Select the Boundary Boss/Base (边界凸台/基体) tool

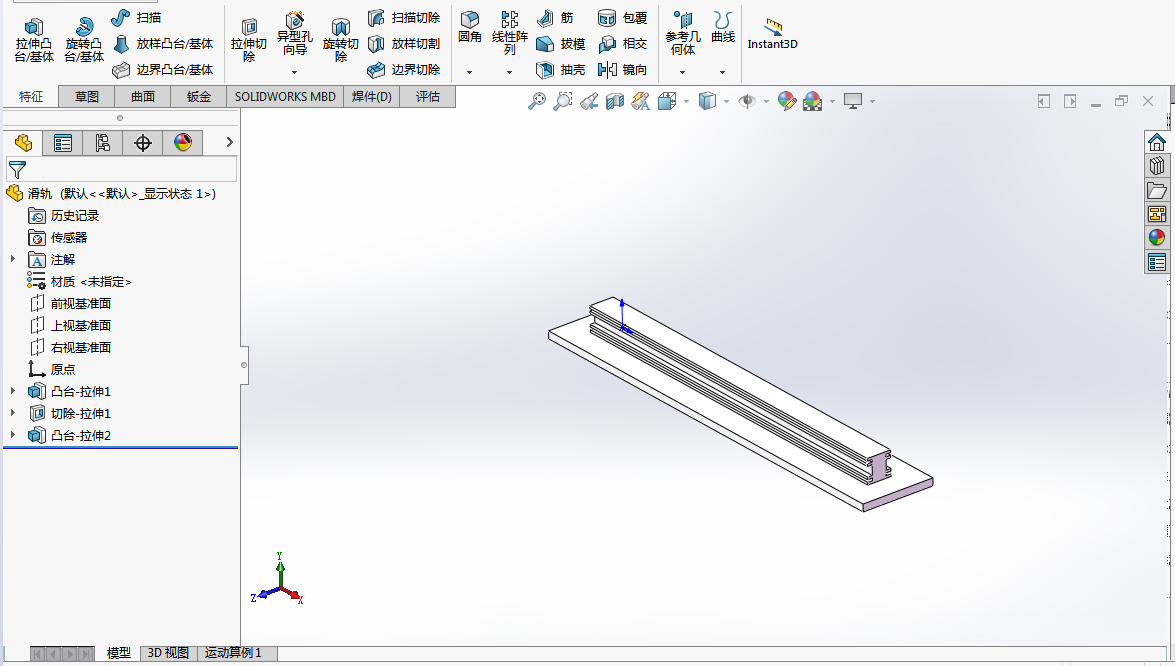click(163, 70)
